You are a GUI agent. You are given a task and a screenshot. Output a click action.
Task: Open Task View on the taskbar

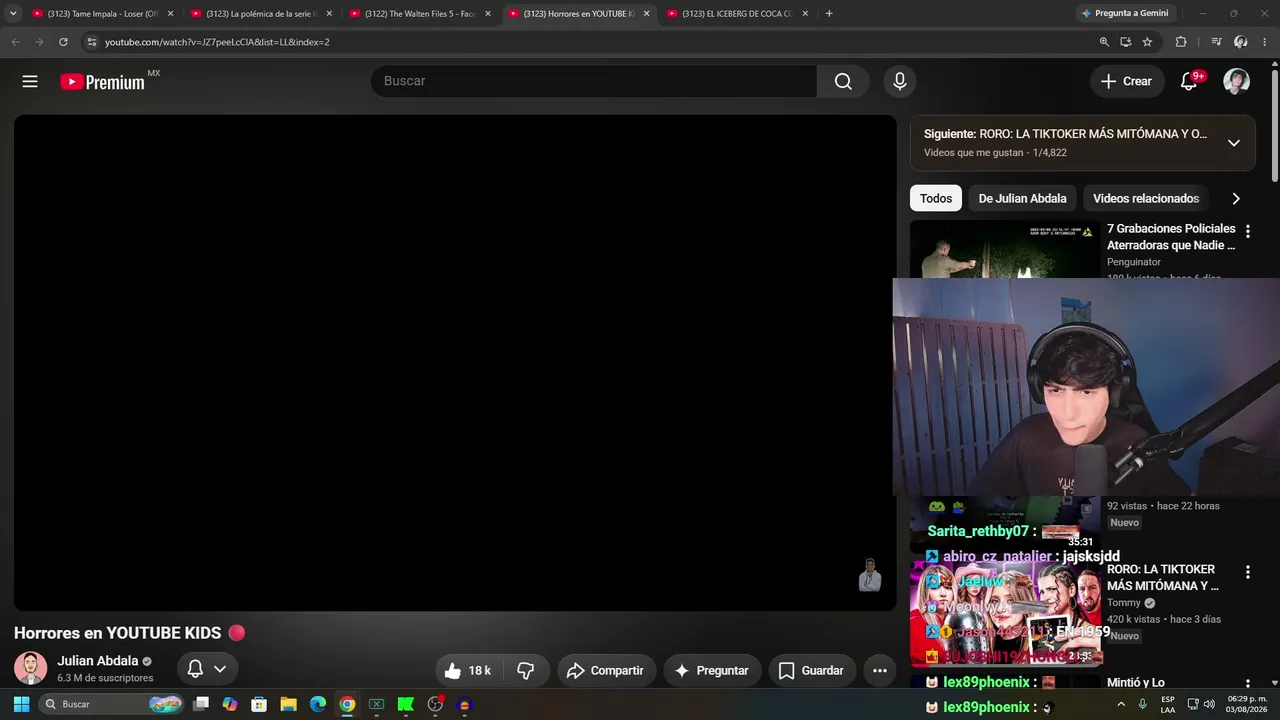tap(201, 704)
